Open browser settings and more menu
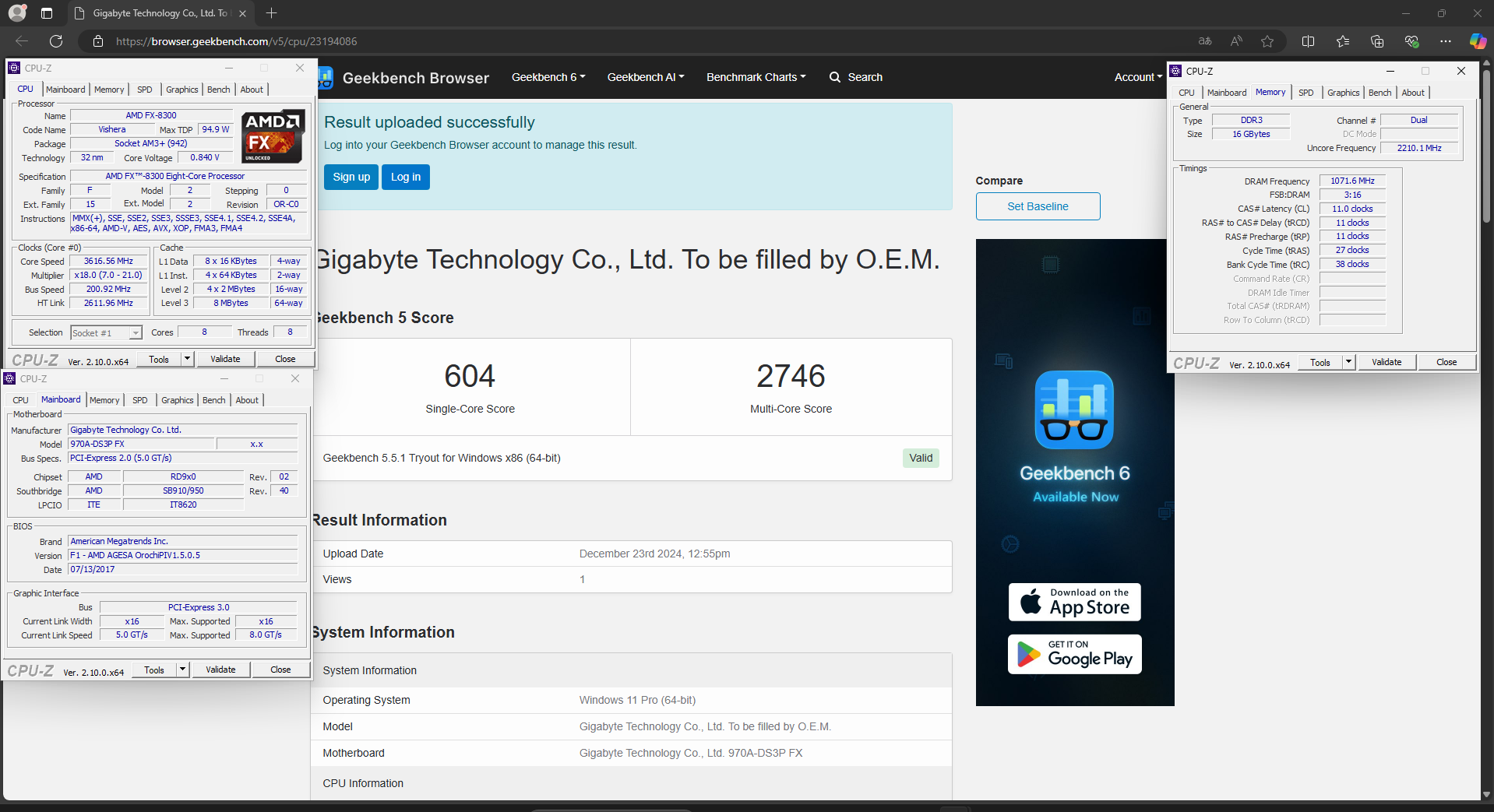Viewport: 1494px width, 812px height. click(1446, 41)
